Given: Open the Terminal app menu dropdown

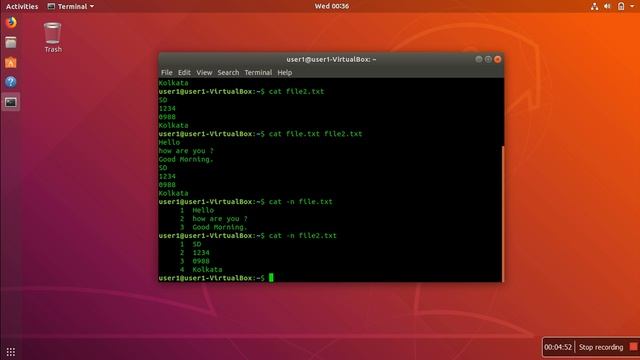Looking at the screenshot, I should pos(71,6).
